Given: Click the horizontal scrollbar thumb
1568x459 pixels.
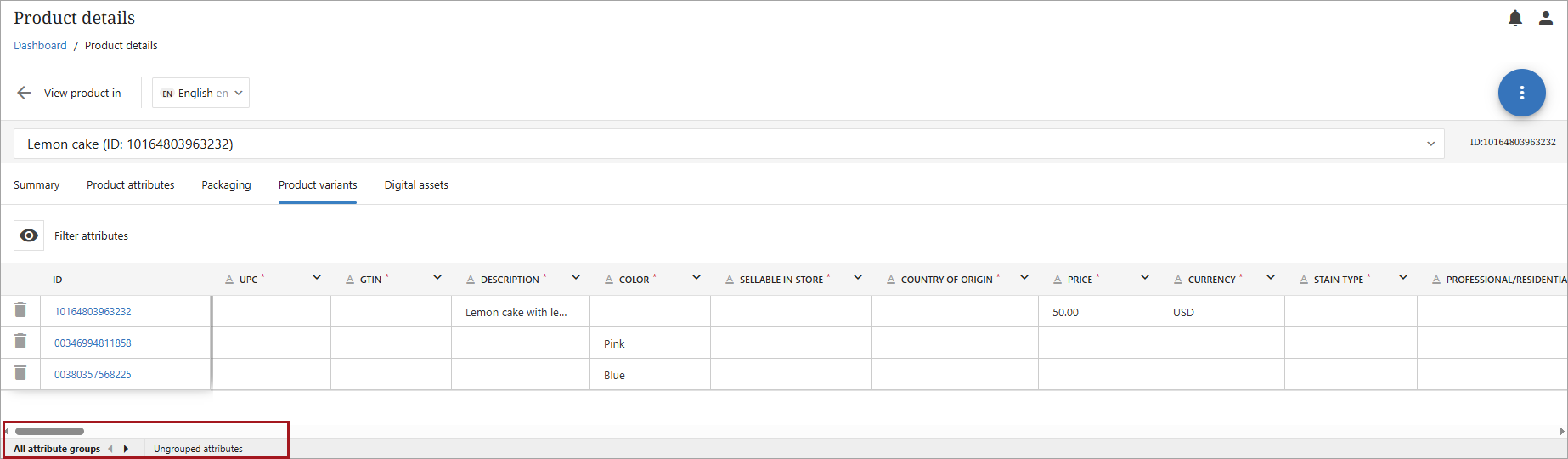Looking at the screenshot, I should 49,431.
